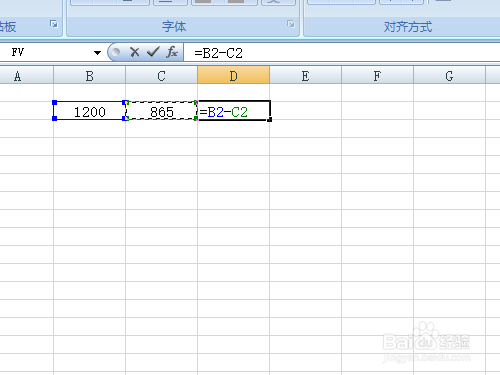Confirm the formula with the checkmark icon
The image size is (500, 375).
(153, 52)
